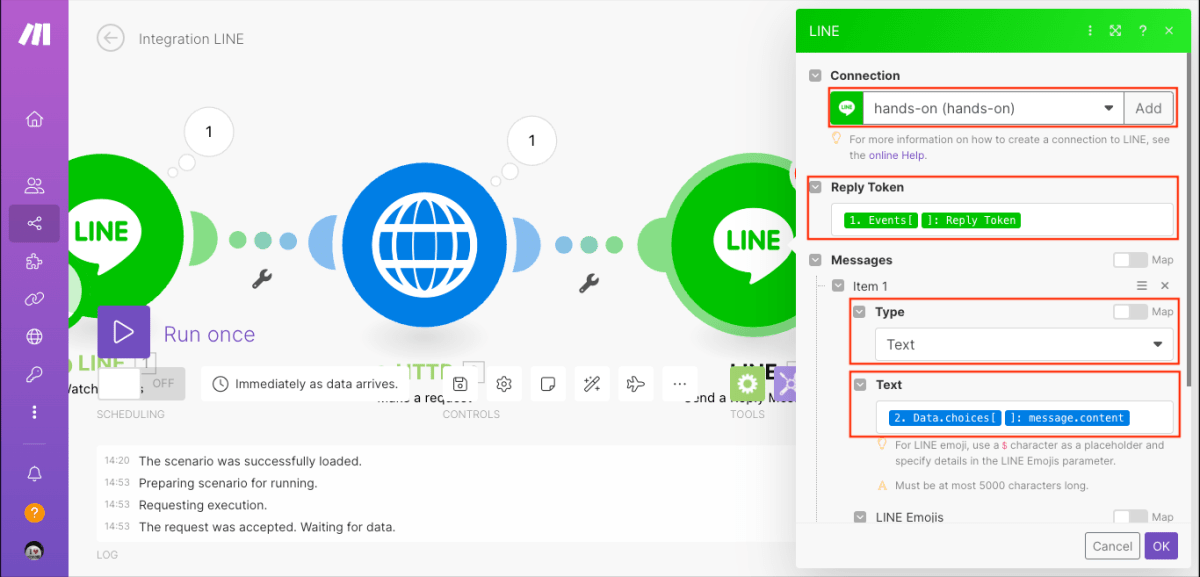Screen dimensions: 1200x577
Task: Go back with the arrow beside Integration LINE
Action: click(110, 38)
